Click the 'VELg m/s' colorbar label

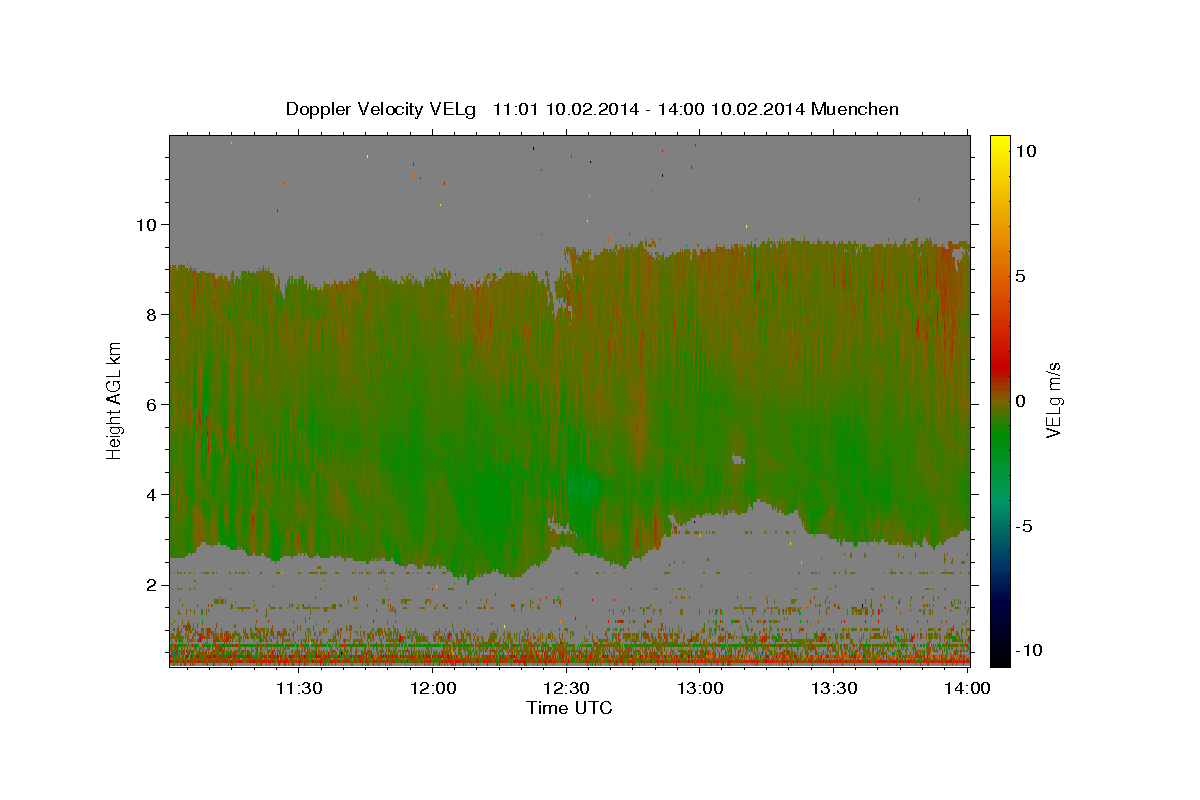[x=1053, y=400]
